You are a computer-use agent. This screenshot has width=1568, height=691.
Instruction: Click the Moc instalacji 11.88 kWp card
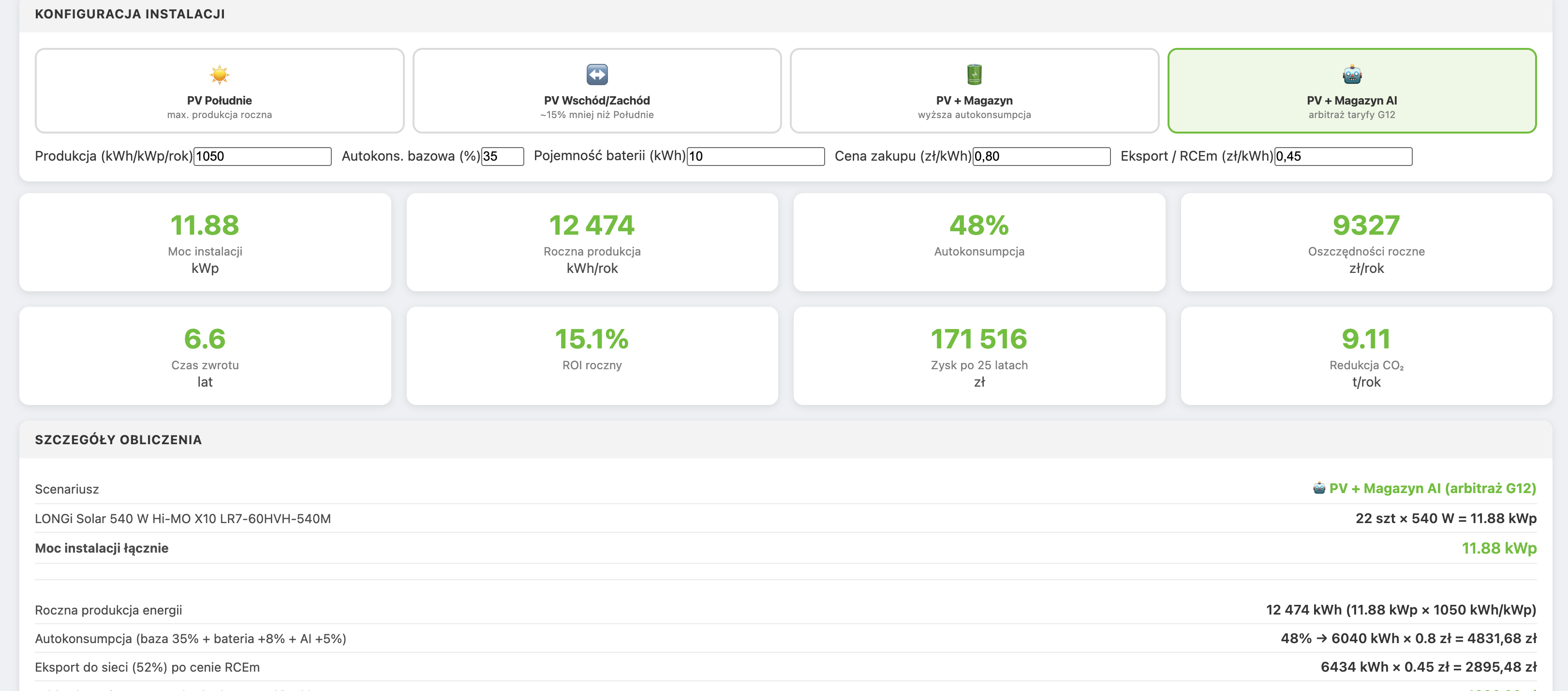pyautogui.click(x=205, y=242)
